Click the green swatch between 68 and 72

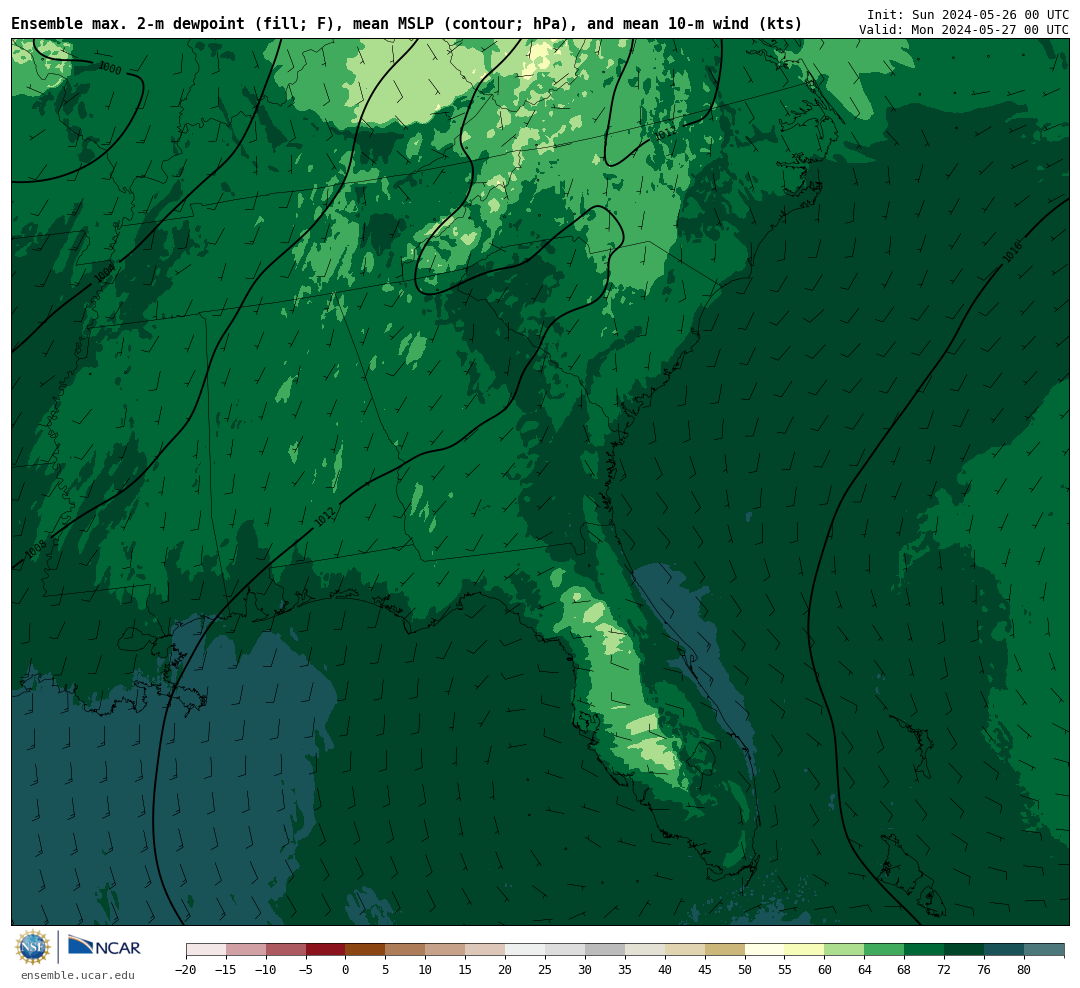924,950
